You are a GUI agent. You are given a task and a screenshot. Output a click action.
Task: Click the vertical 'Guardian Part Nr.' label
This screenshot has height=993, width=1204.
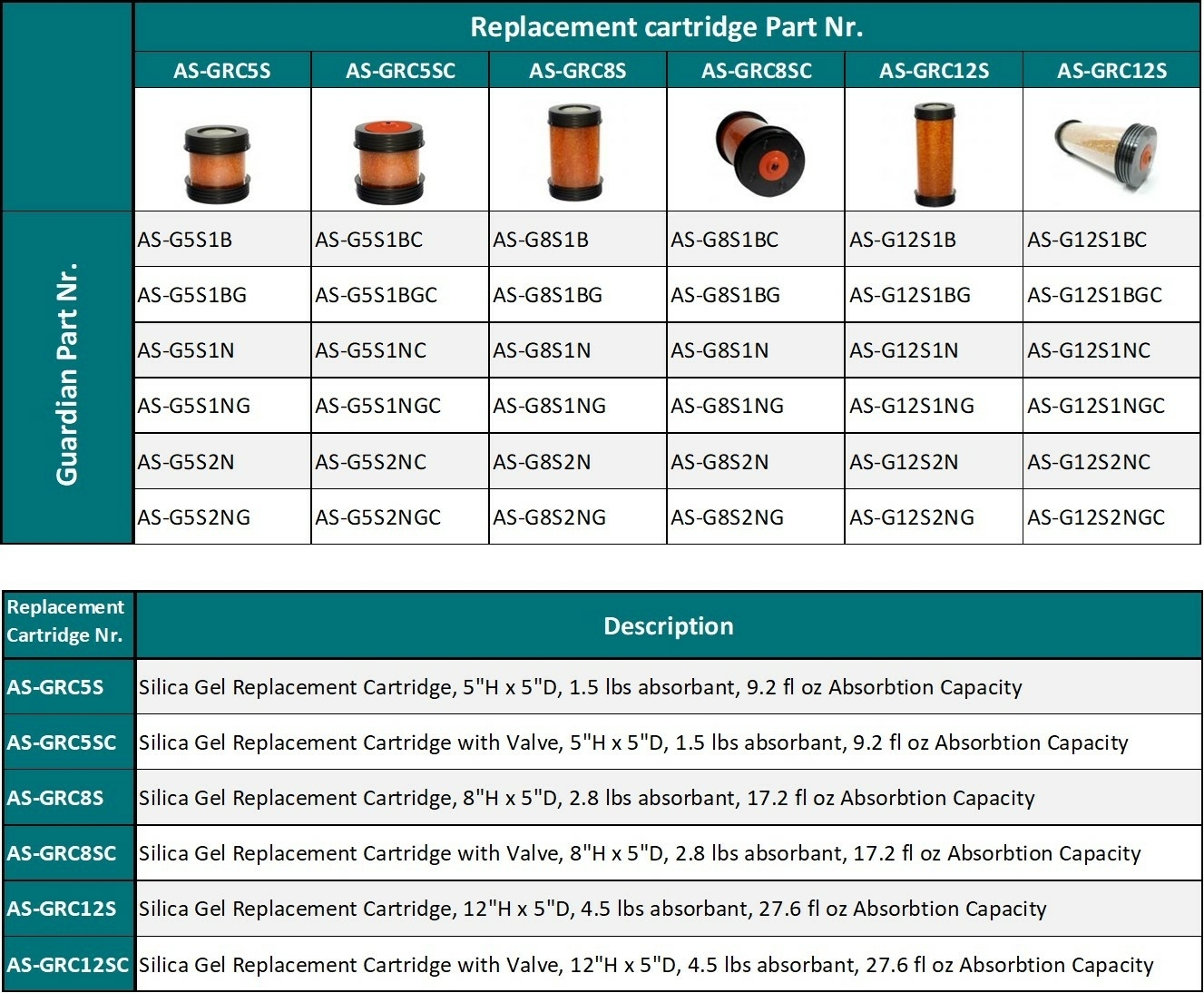[67, 375]
